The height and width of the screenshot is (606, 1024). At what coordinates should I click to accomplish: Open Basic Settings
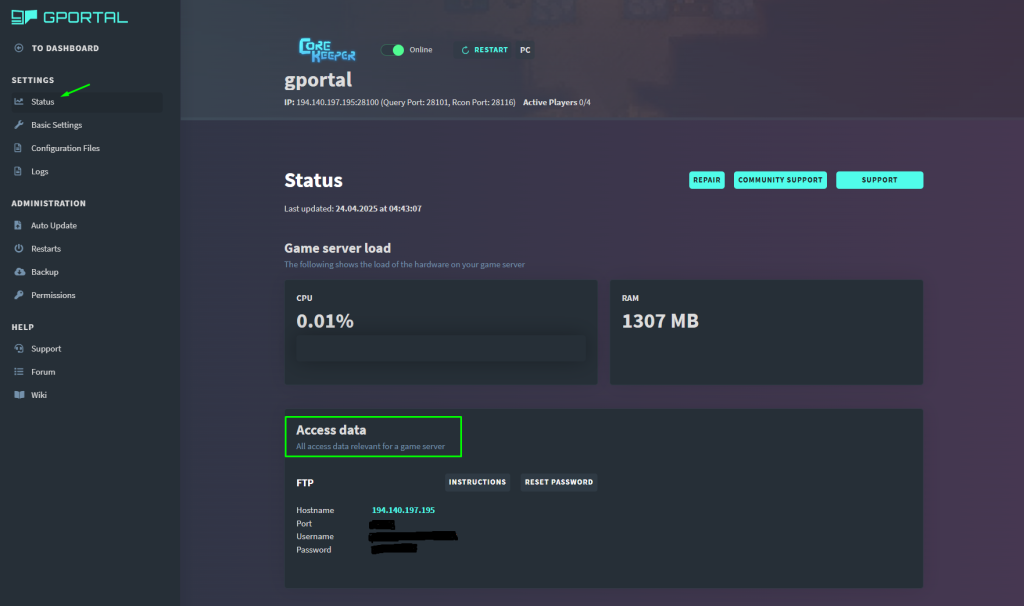57,125
